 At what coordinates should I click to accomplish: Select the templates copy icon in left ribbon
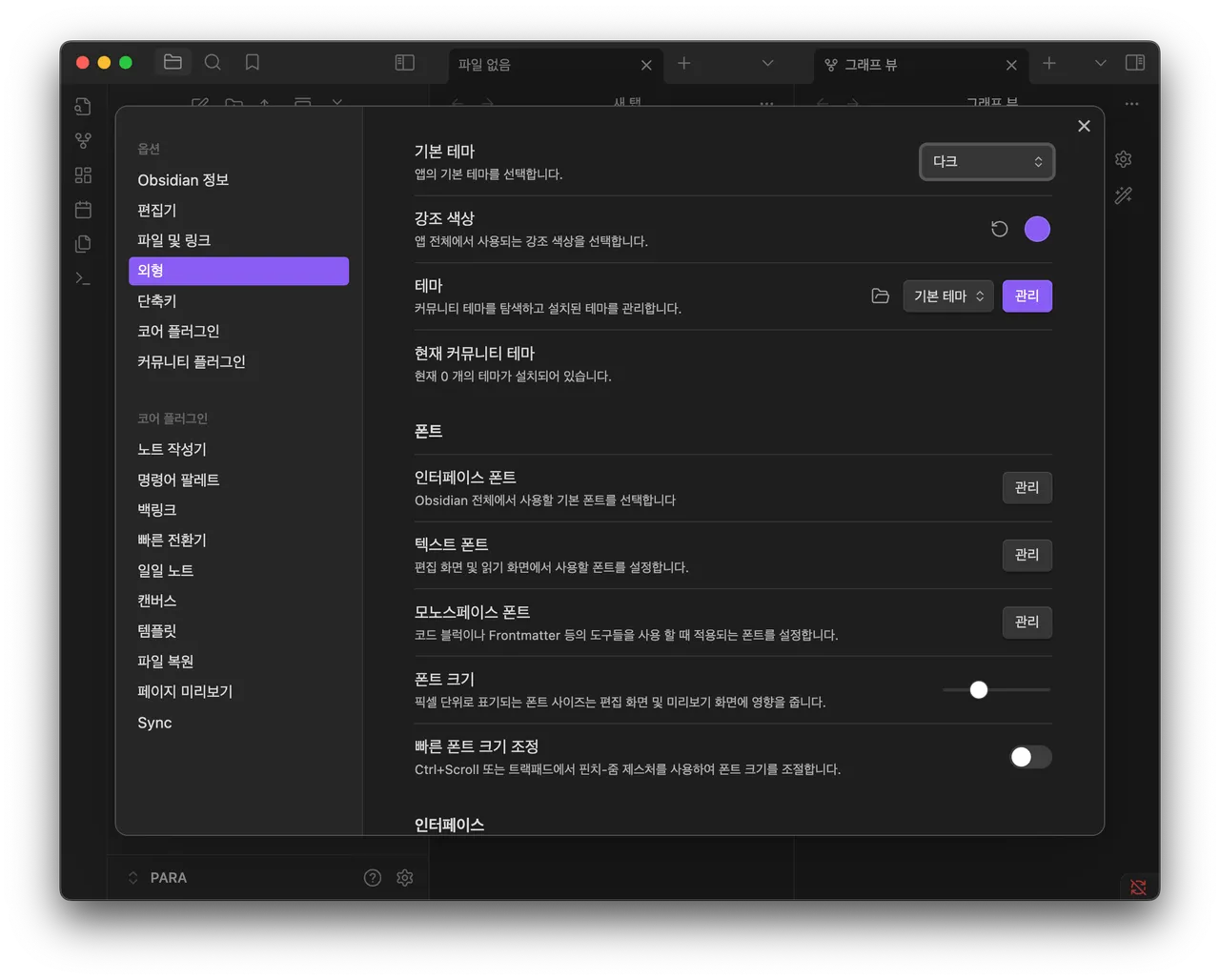point(83,243)
